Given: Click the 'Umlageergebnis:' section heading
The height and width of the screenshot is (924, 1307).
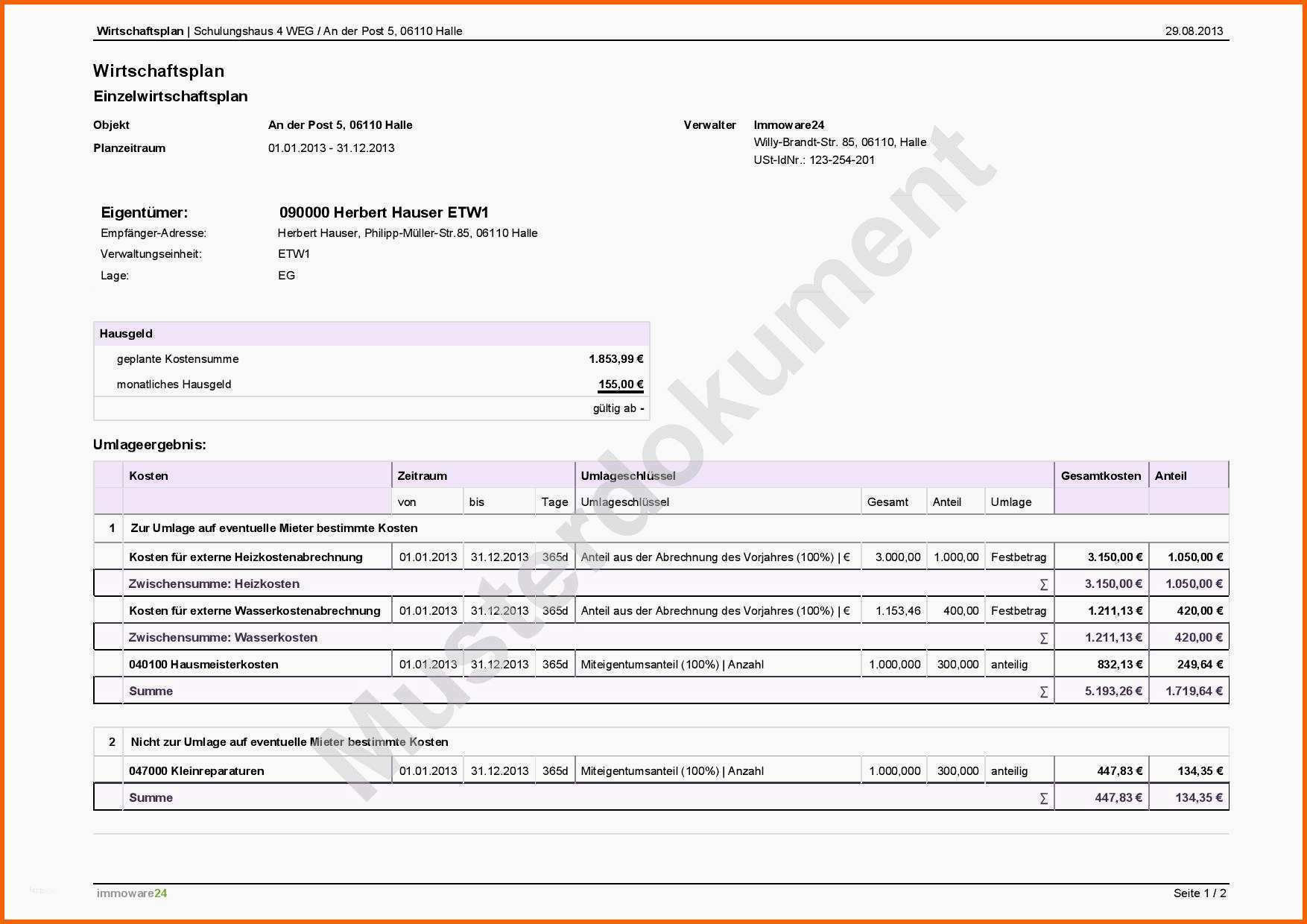Looking at the screenshot, I should pos(150,445).
